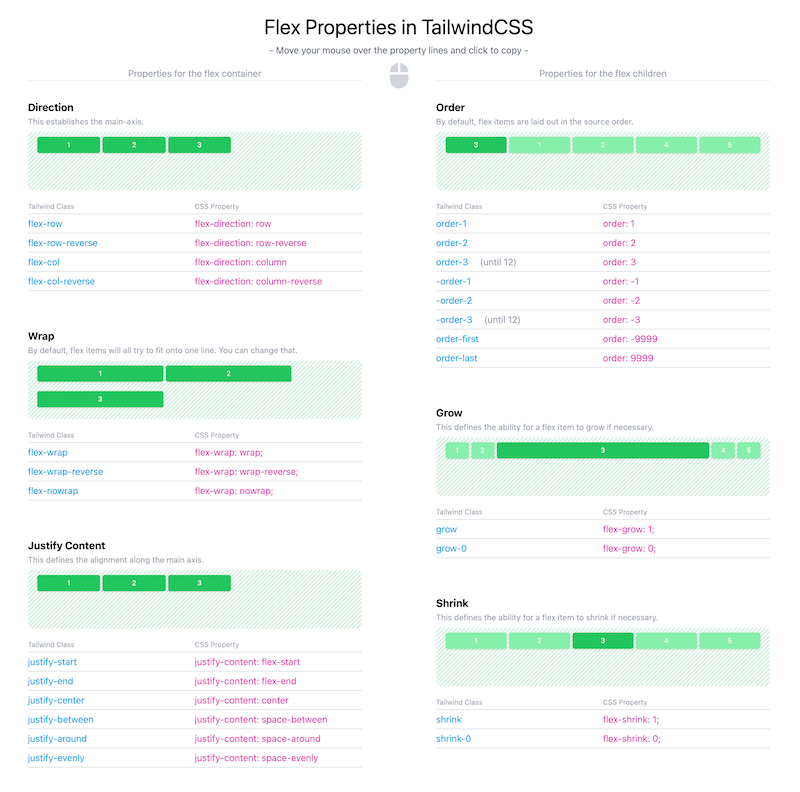
Task: Copy the order-last class line
Action: (x=603, y=358)
